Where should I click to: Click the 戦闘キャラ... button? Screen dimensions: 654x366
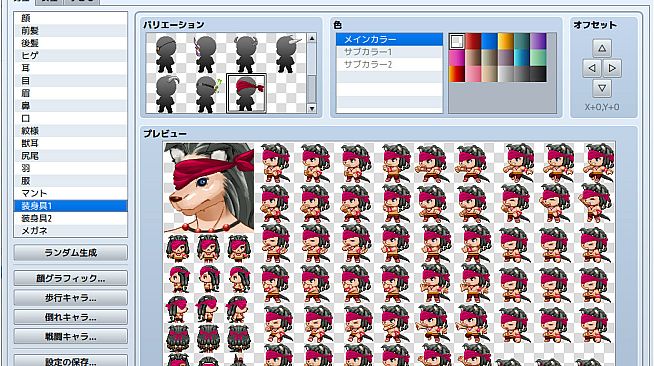70,336
